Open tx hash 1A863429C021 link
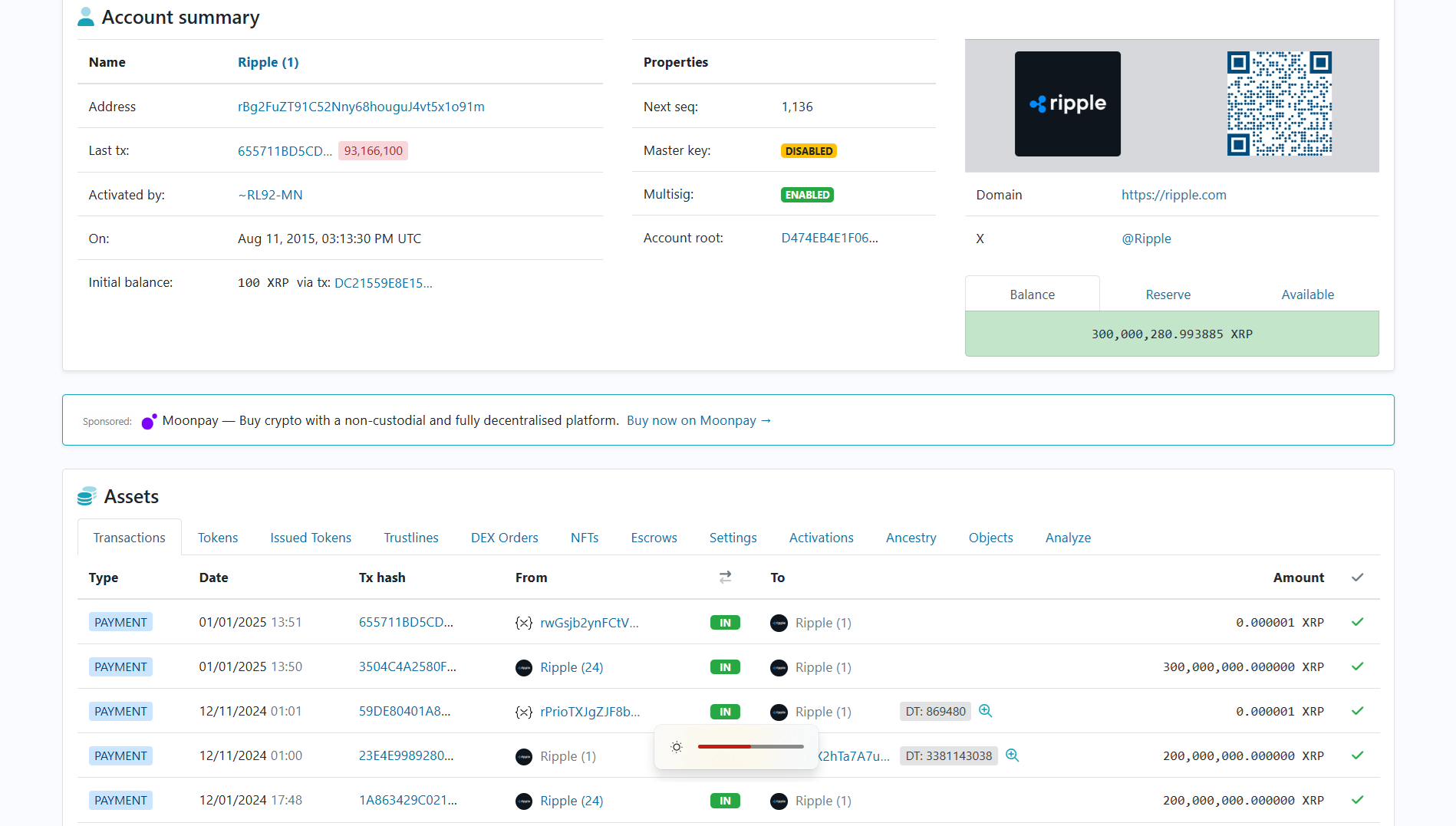1456x826 pixels. click(408, 800)
